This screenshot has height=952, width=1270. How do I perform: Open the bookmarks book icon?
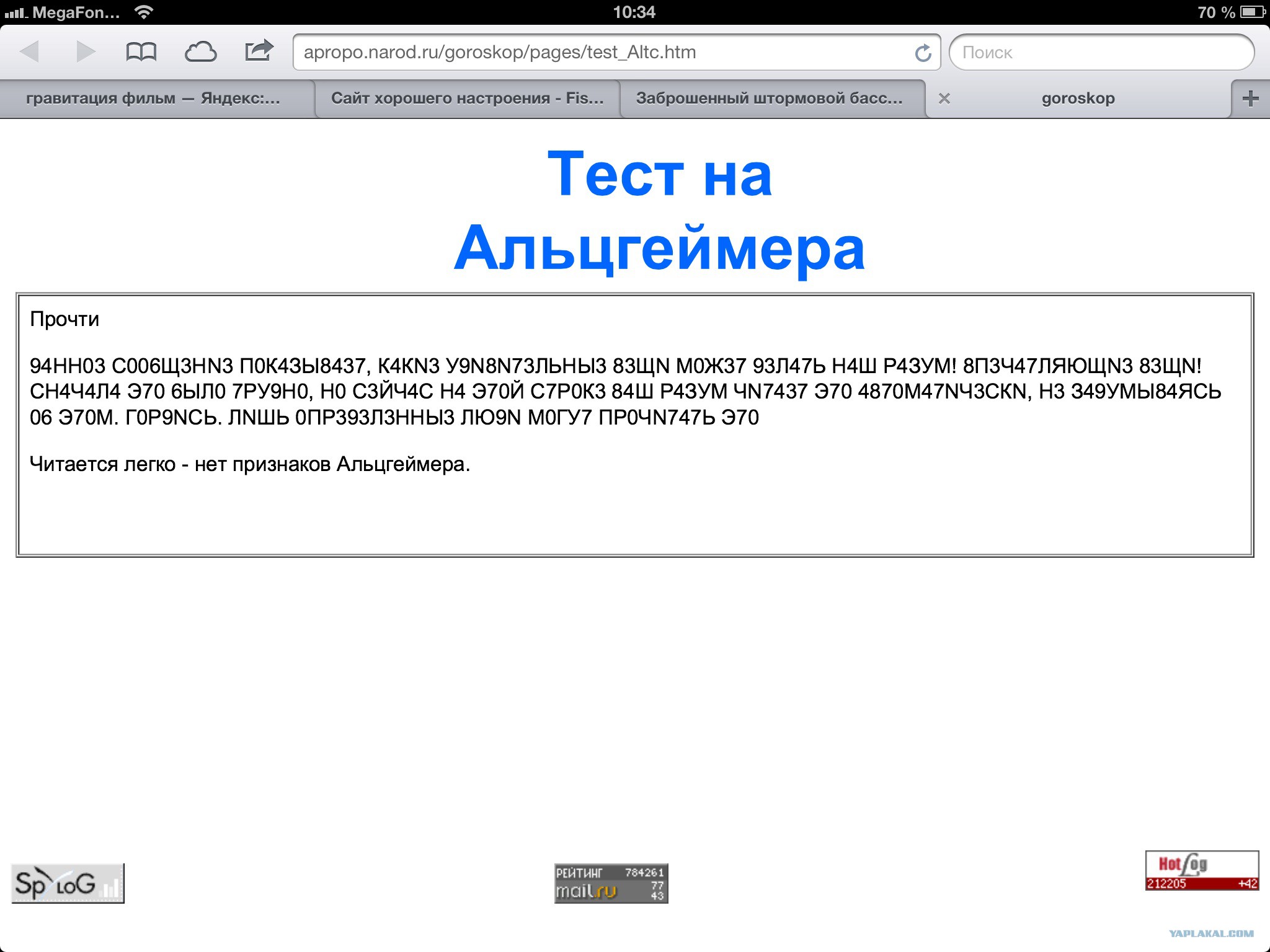click(141, 52)
